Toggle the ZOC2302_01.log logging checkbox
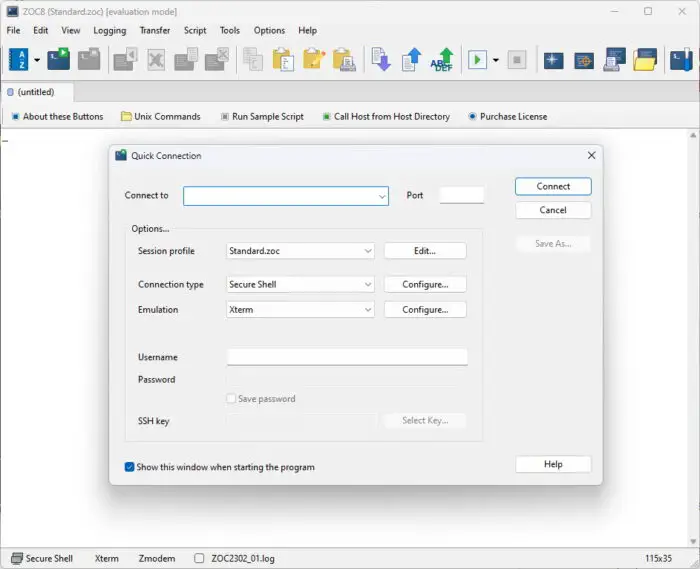Viewport: 700px width, 569px height. point(199,558)
